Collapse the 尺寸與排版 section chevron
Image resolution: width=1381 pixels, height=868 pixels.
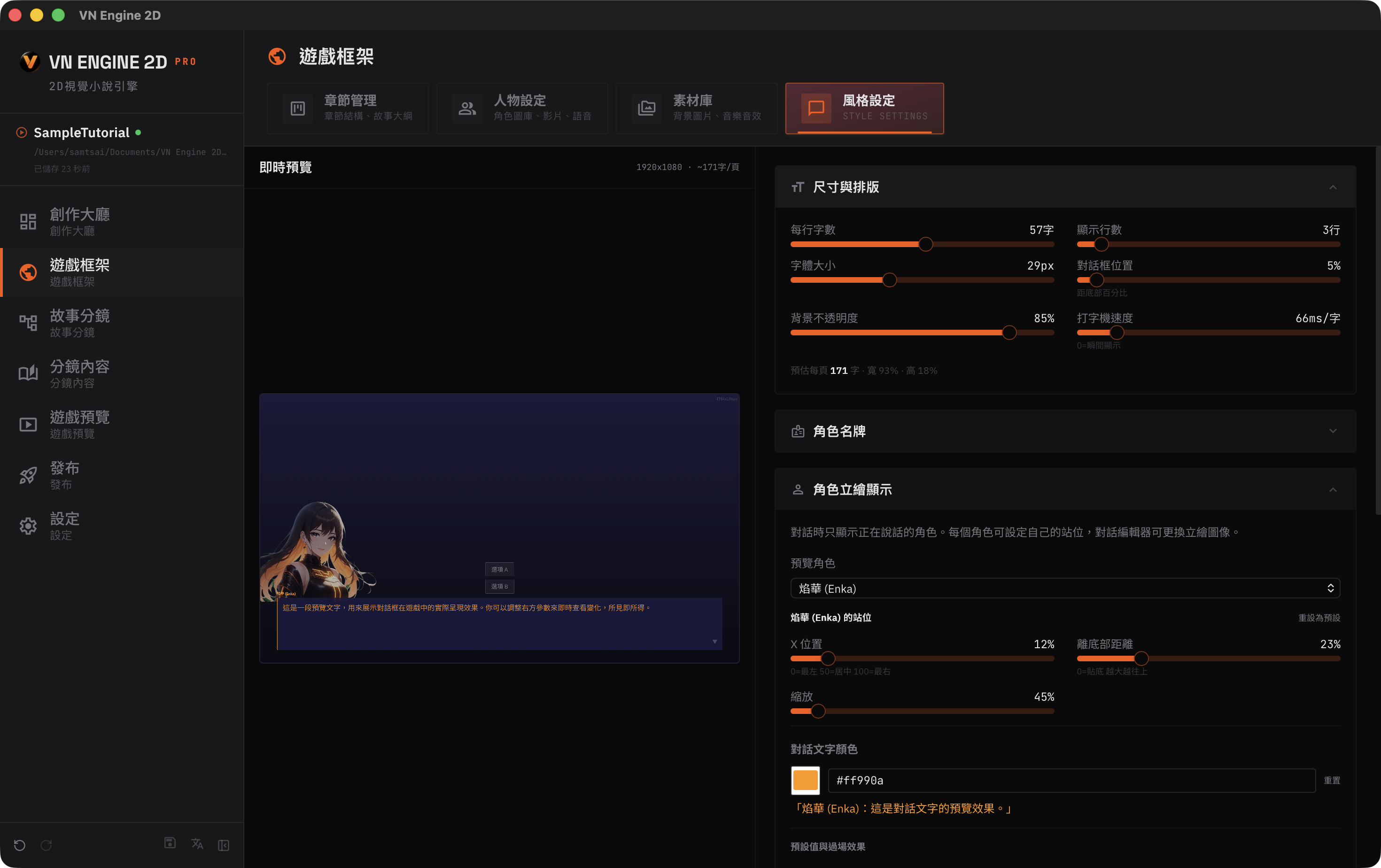(x=1333, y=187)
